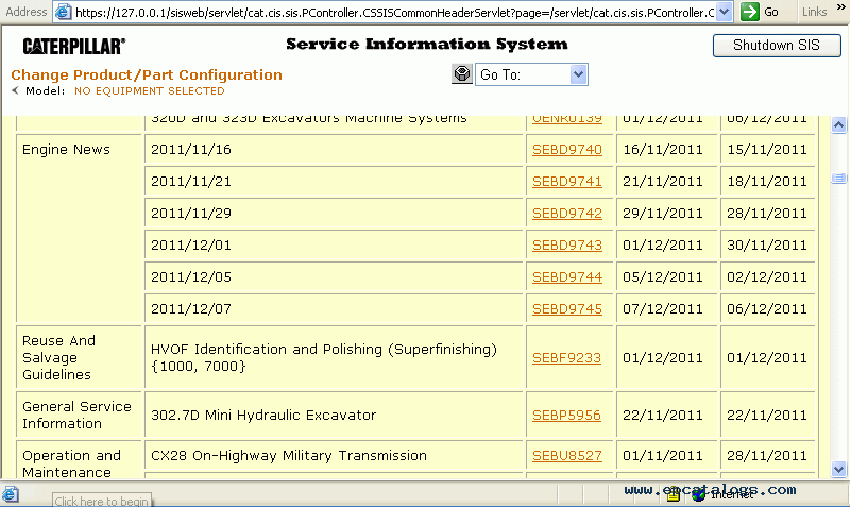Click the Internet Explorer icon in status bar
Screen dimensions: 850x507
[10, 494]
